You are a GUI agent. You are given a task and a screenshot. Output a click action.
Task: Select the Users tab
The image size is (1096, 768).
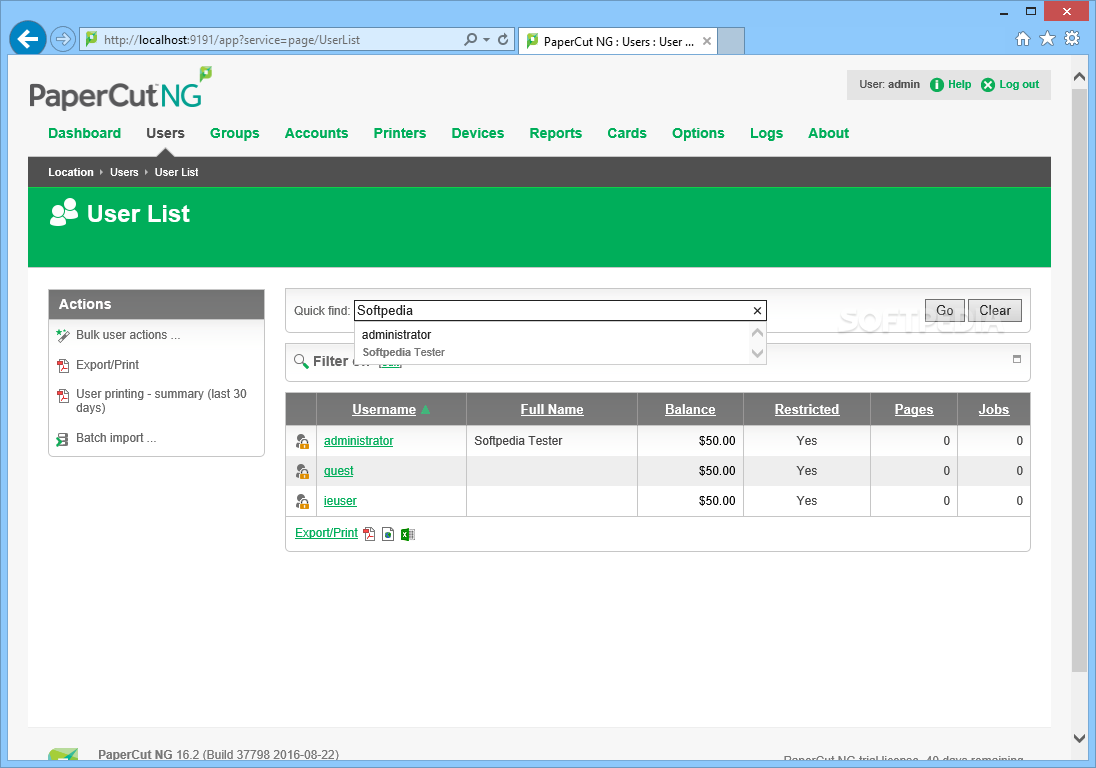(x=166, y=133)
